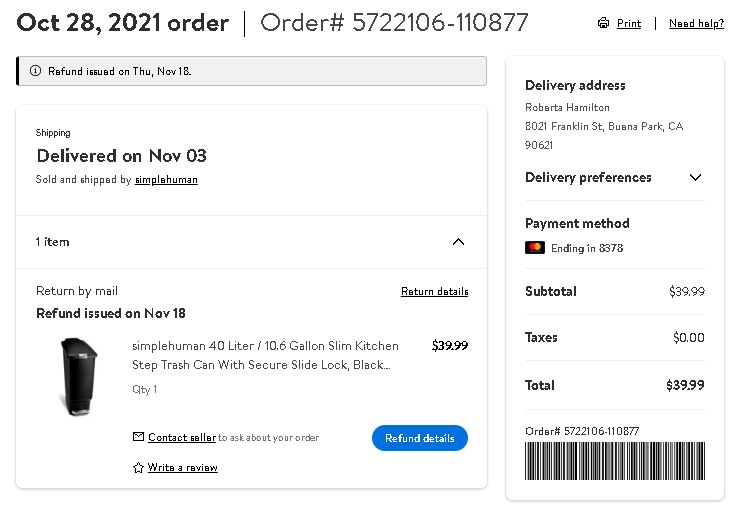Click Contact seller link
The width and height of the screenshot is (742, 505).
pyautogui.click(x=182, y=437)
